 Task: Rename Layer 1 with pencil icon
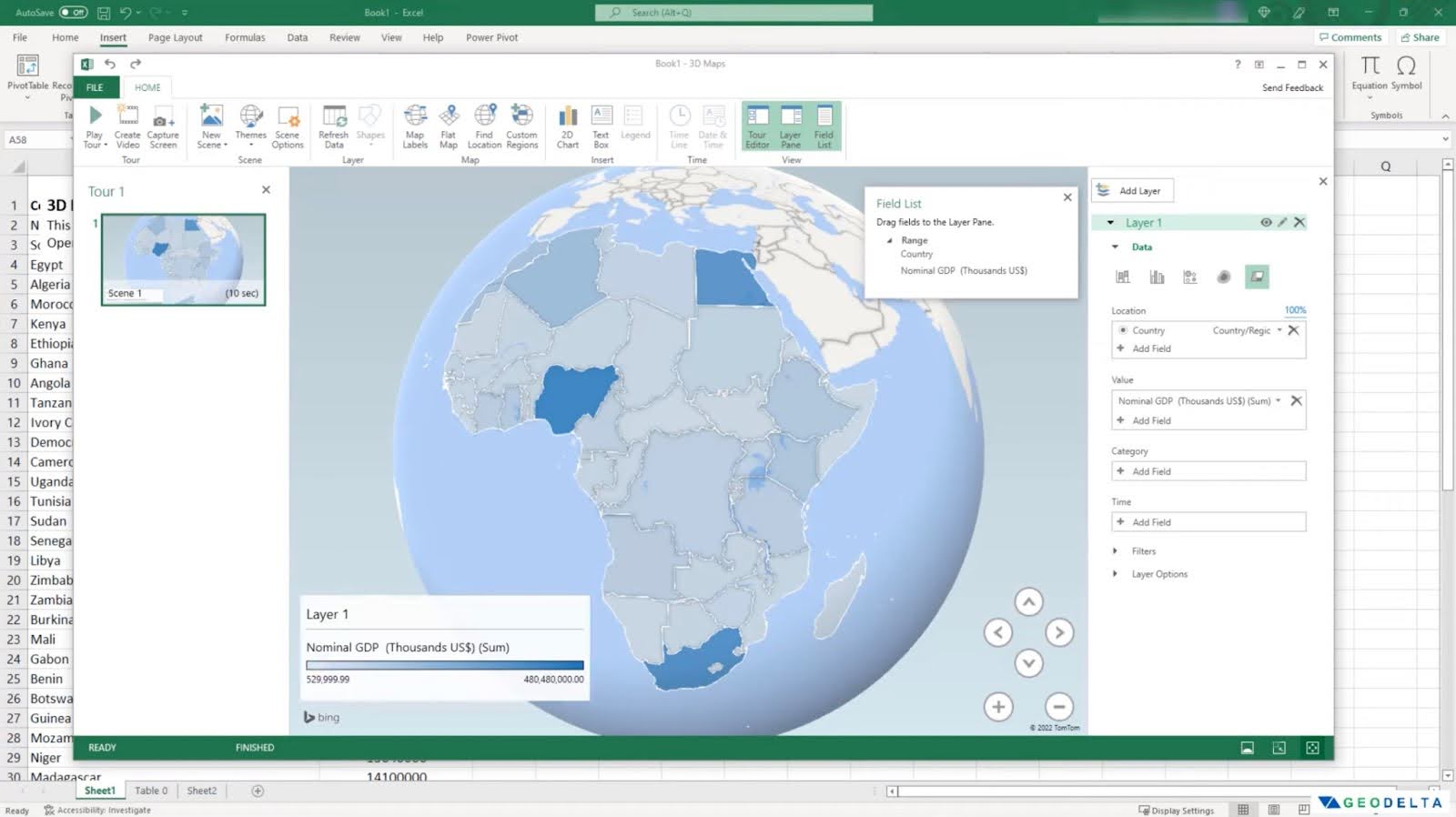point(1283,222)
